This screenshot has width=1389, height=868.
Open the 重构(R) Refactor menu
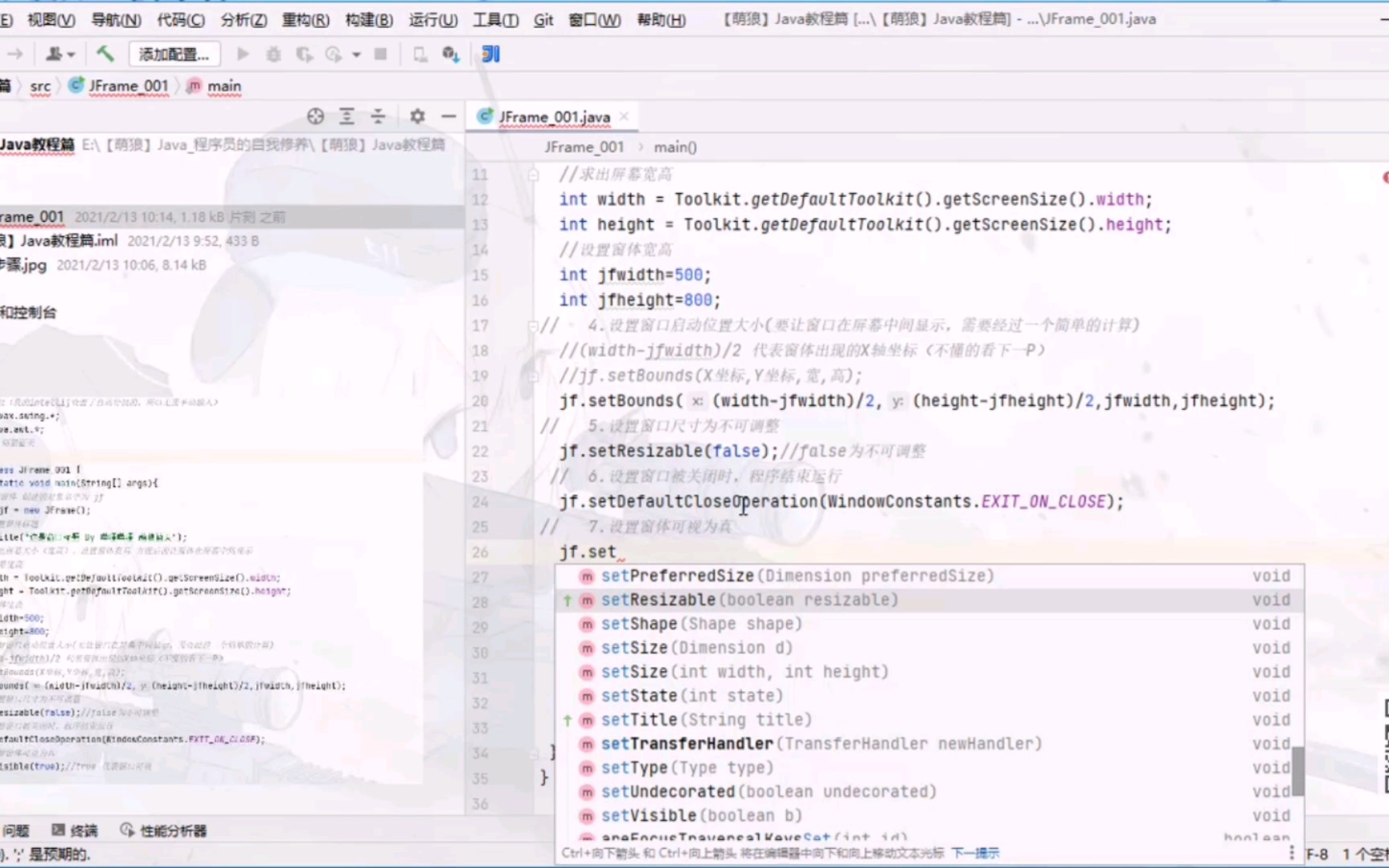pos(305,19)
